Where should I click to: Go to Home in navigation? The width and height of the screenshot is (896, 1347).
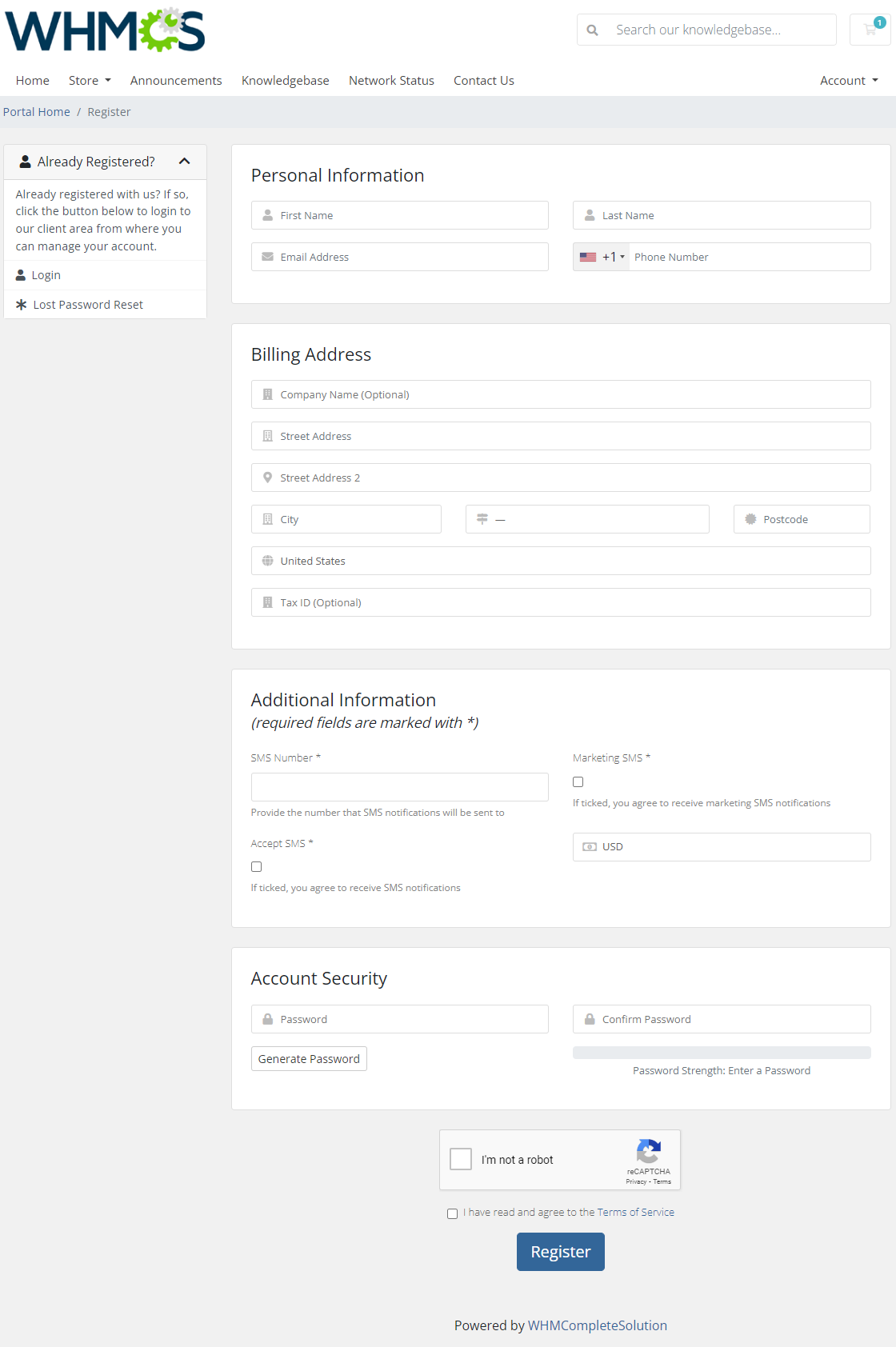coord(33,81)
